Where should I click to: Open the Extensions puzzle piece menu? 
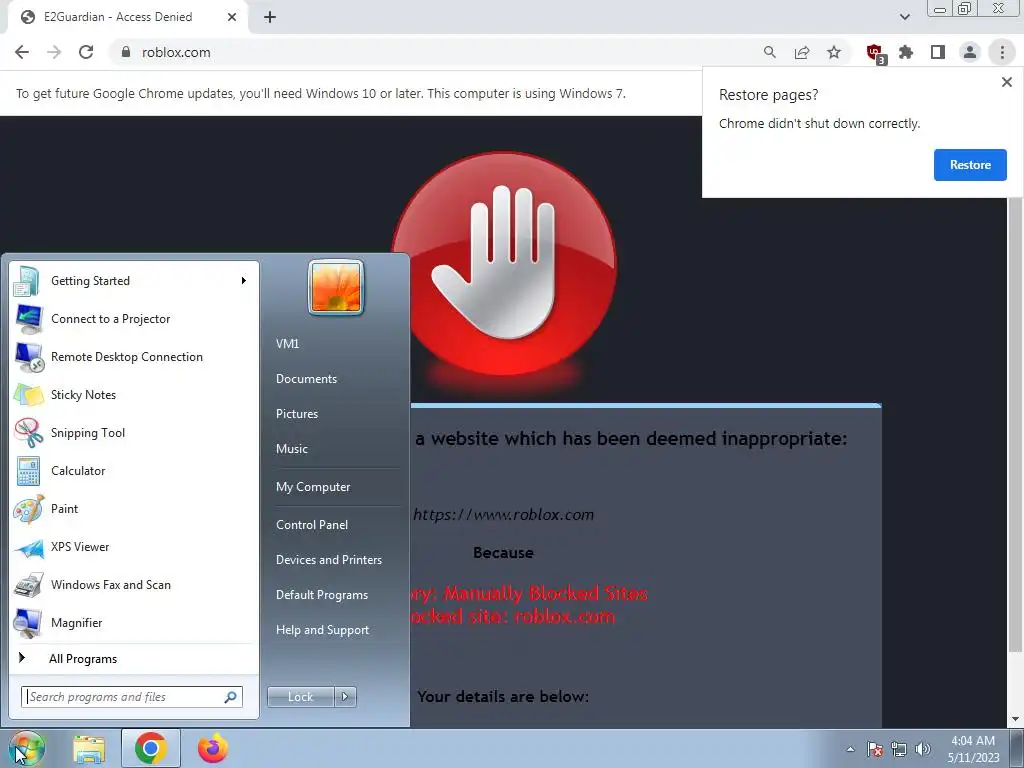click(x=906, y=52)
